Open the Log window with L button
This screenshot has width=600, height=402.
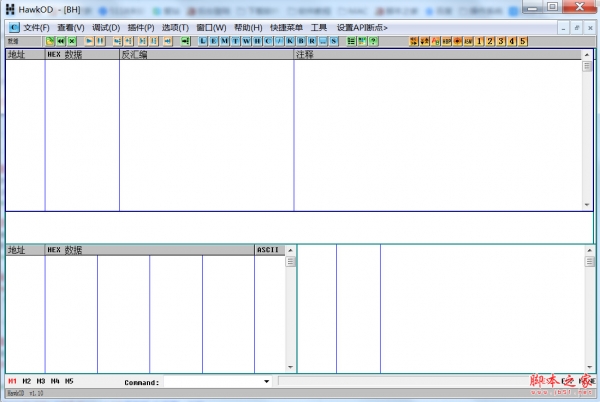pos(203,42)
